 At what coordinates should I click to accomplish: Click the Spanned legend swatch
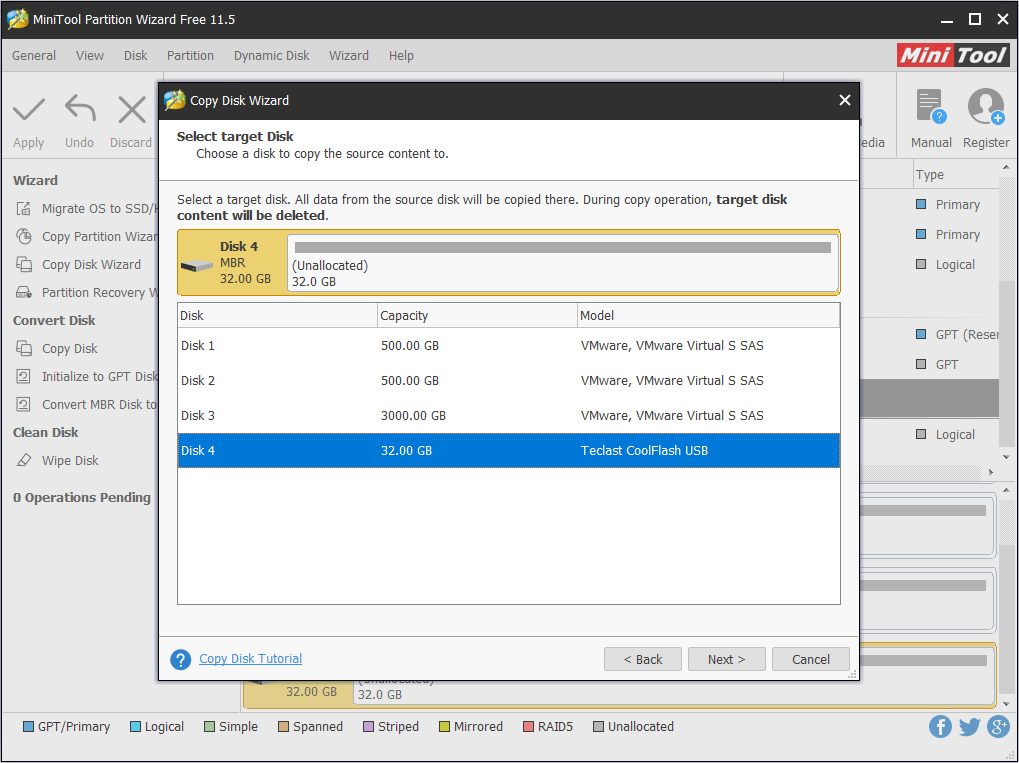coord(283,727)
